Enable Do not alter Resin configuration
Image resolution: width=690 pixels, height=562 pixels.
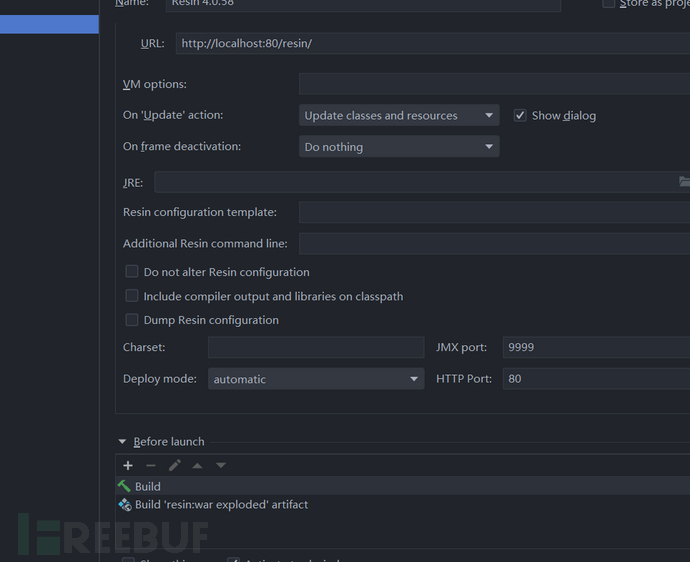coord(132,272)
